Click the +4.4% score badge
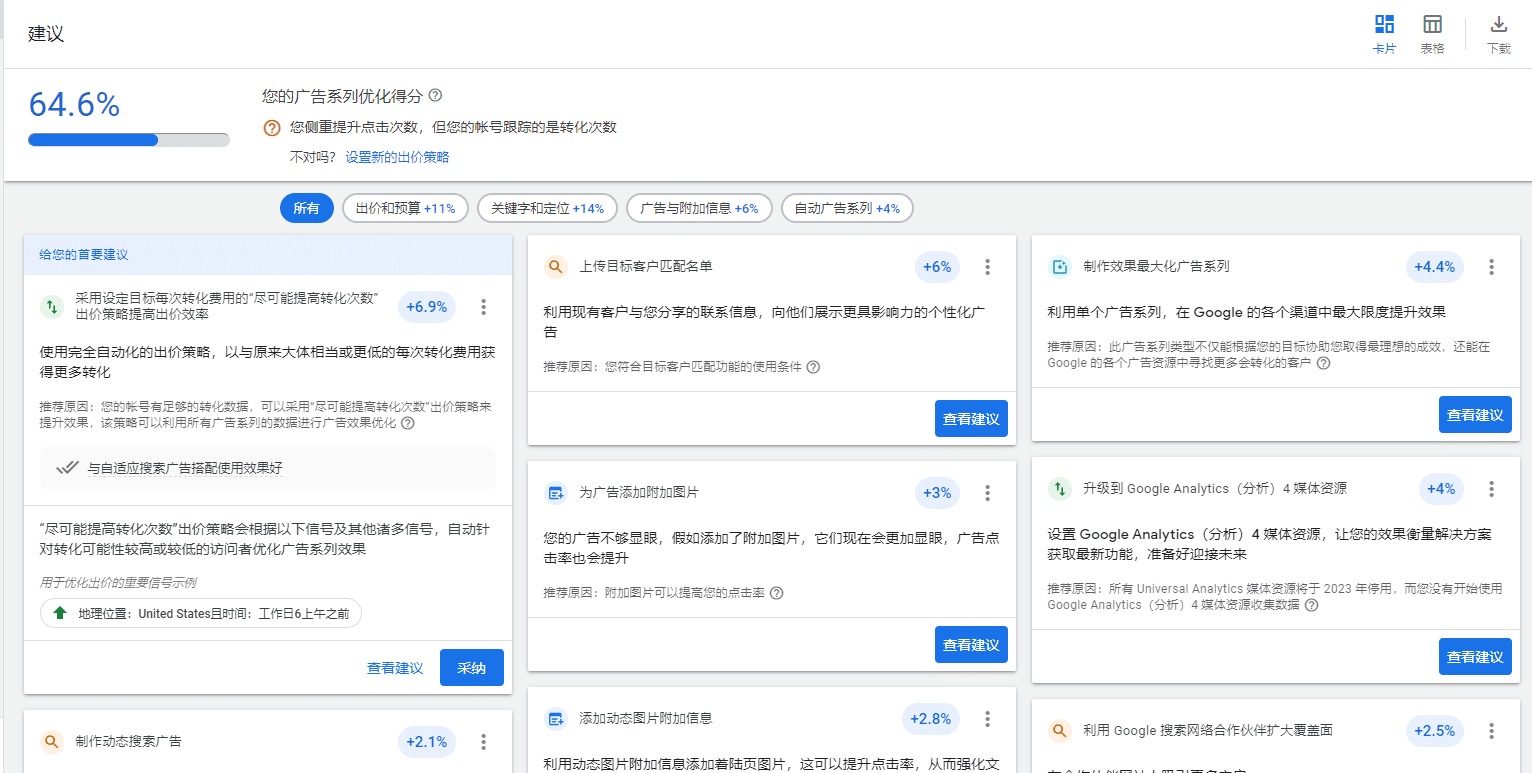The image size is (1532, 773). click(1434, 267)
